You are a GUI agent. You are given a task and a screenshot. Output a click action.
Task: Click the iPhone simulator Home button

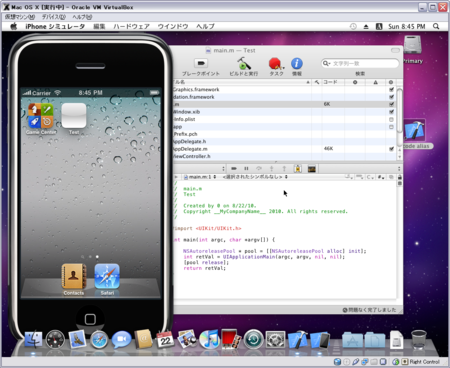point(90,319)
